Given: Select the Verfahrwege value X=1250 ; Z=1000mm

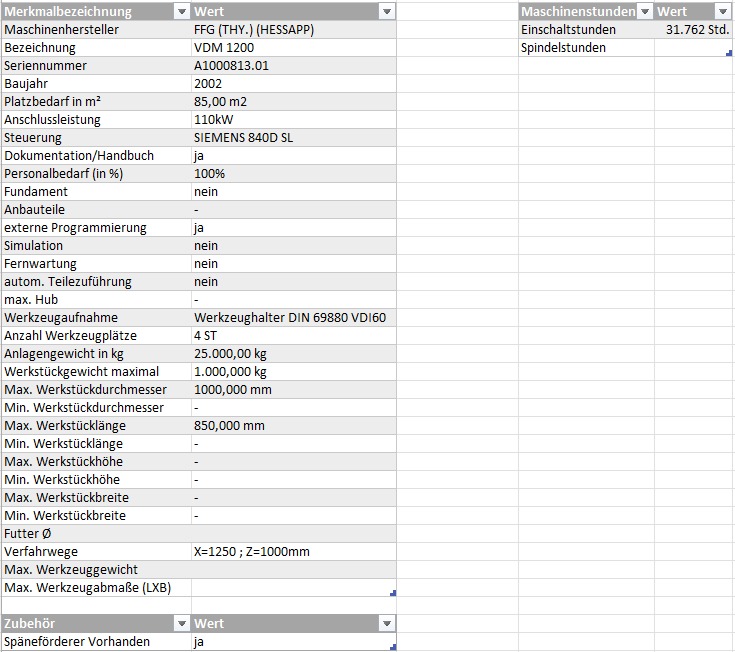Looking at the screenshot, I should click(293, 552).
